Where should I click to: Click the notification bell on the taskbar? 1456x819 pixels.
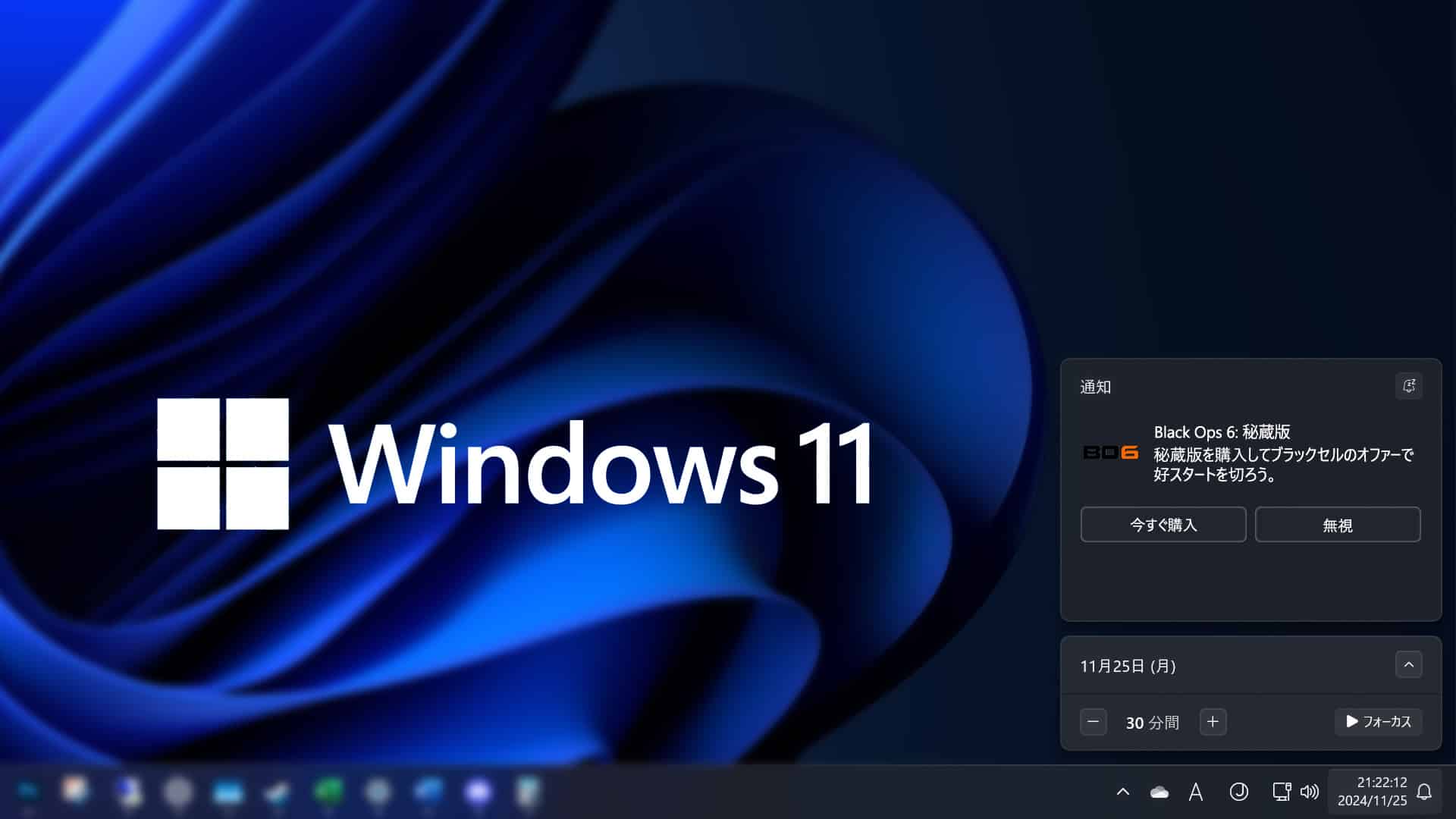1424,792
